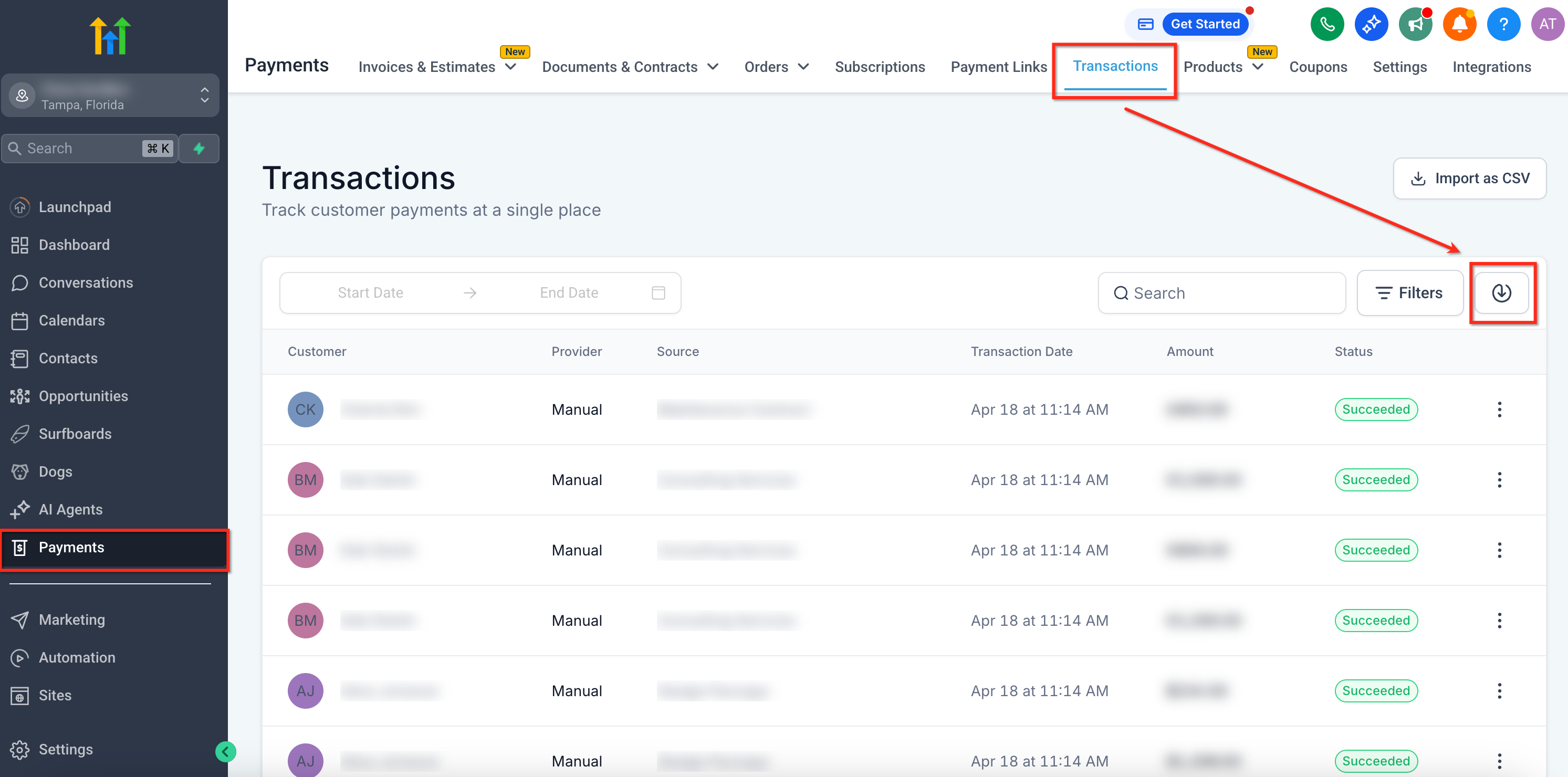Open the Tampa, Florida account switcher
Viewport: 1568px width, 777px height.
coord(110,96)
